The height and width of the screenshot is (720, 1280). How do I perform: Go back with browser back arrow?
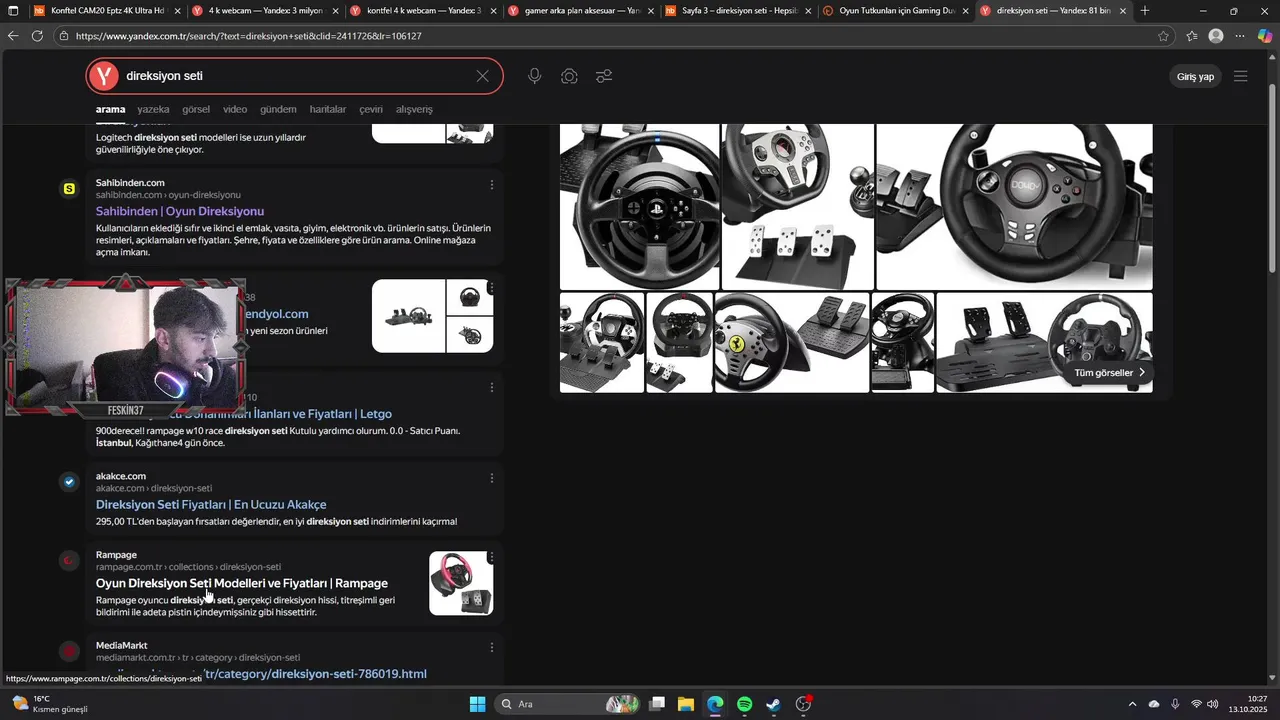[x=13, y=36]
